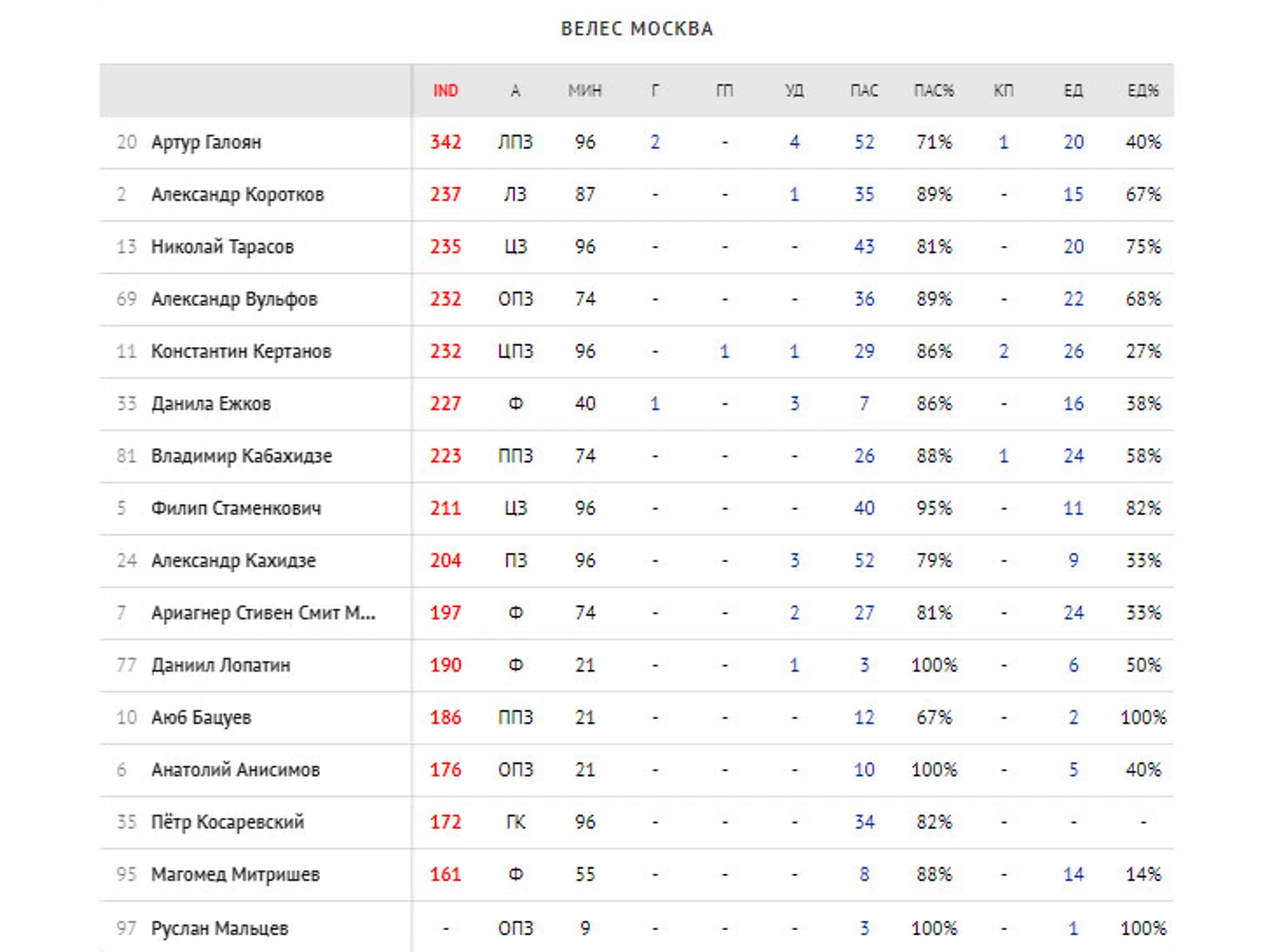Open player Данила Ежков
Viewport: 1273px width, 952px height.
tap(211, 404)
